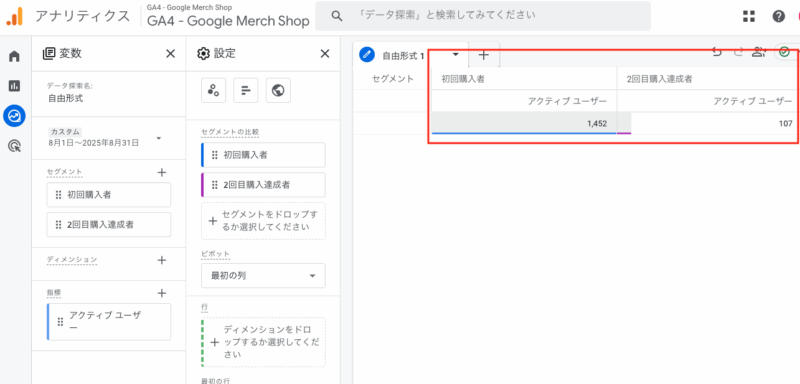The height and width of the screenshot is (384, 800).
Task: Select the segment overlap technique icon
Action: pyautogui.click(x=213, y=90)
